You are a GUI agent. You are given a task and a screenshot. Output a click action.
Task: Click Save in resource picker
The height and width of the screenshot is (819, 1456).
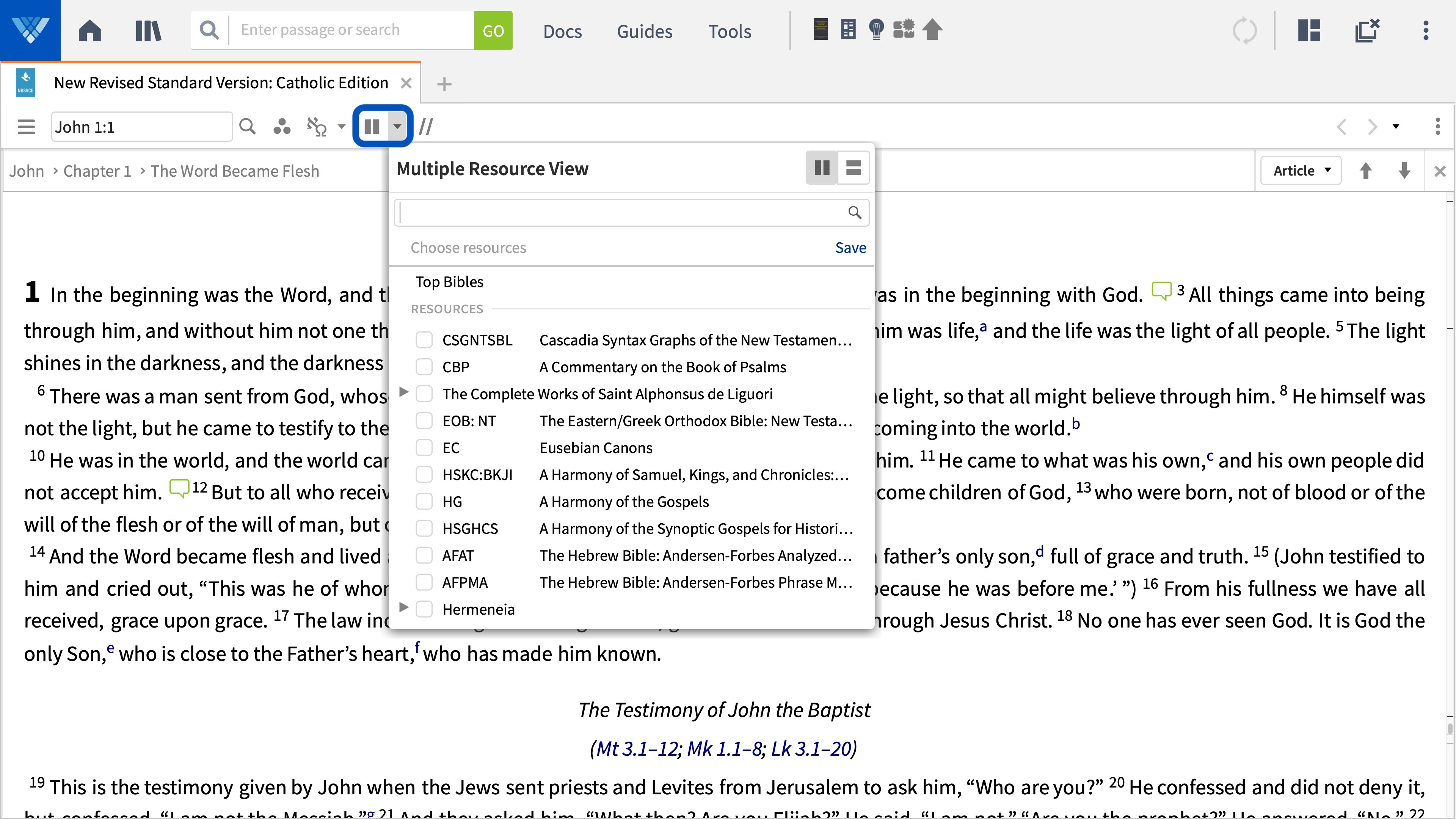coord(850,248)
